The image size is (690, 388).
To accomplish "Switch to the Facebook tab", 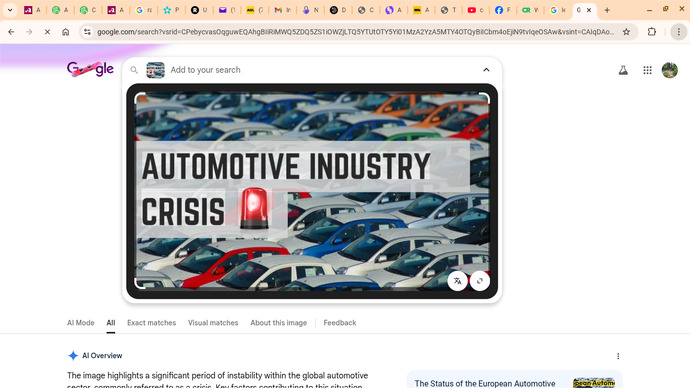I will (x=503, y=10).
